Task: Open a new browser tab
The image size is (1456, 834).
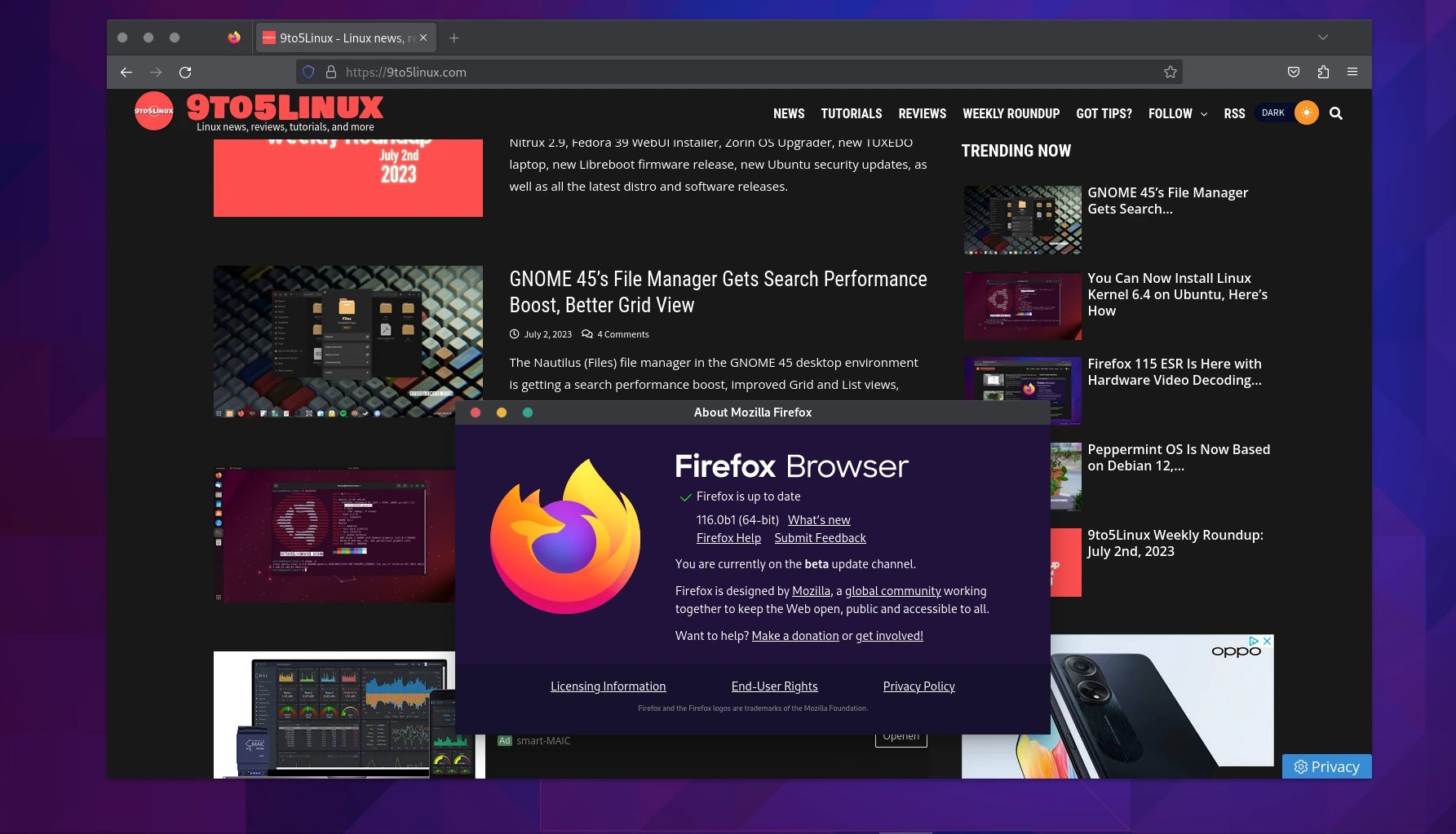Action: [454, 38]
